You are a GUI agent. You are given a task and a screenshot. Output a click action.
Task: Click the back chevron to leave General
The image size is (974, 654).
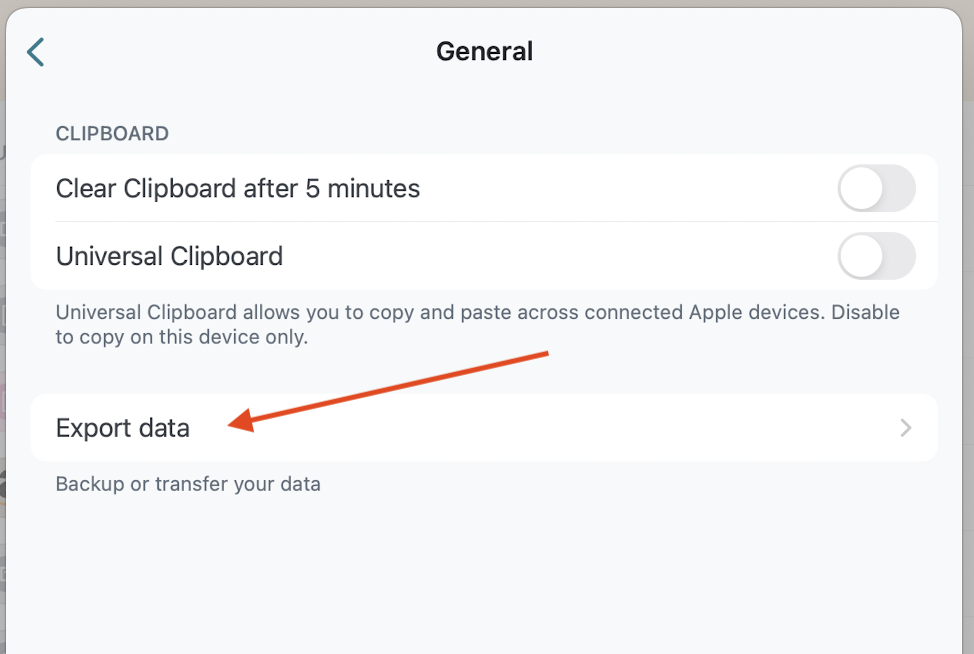pos(37,51)
